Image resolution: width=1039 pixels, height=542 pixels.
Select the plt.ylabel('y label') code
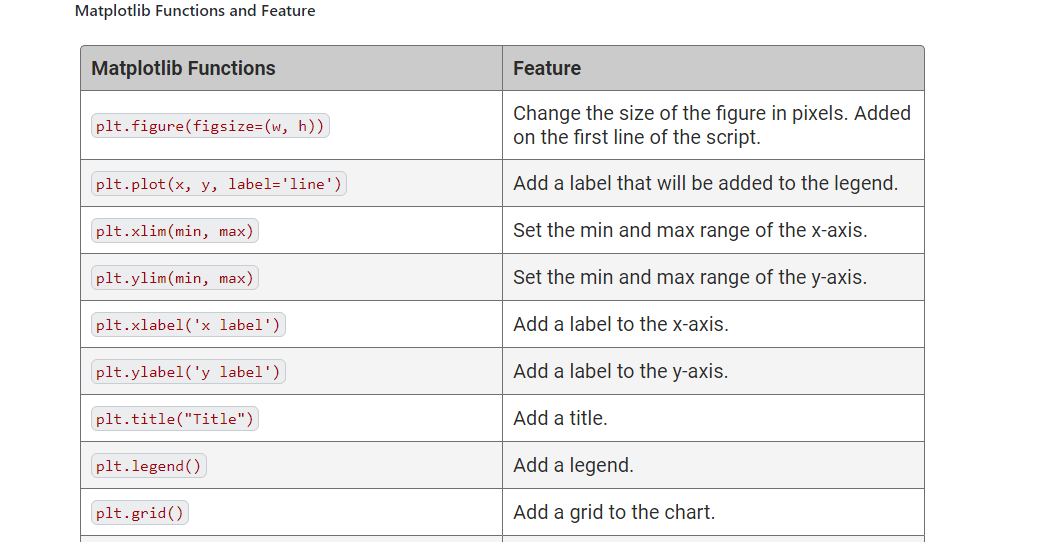pyautogui.click(x=188, y=372)
